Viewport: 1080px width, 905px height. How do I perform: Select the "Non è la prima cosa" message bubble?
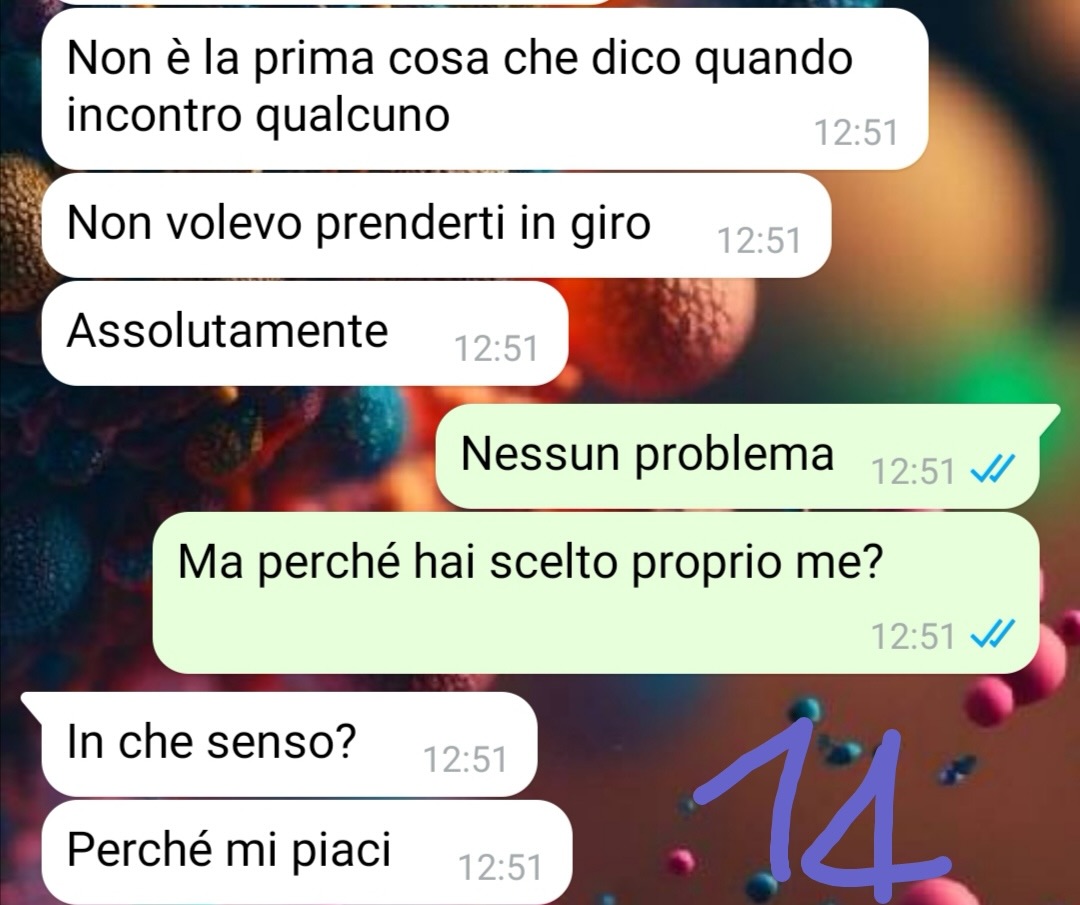coord(484,89)
